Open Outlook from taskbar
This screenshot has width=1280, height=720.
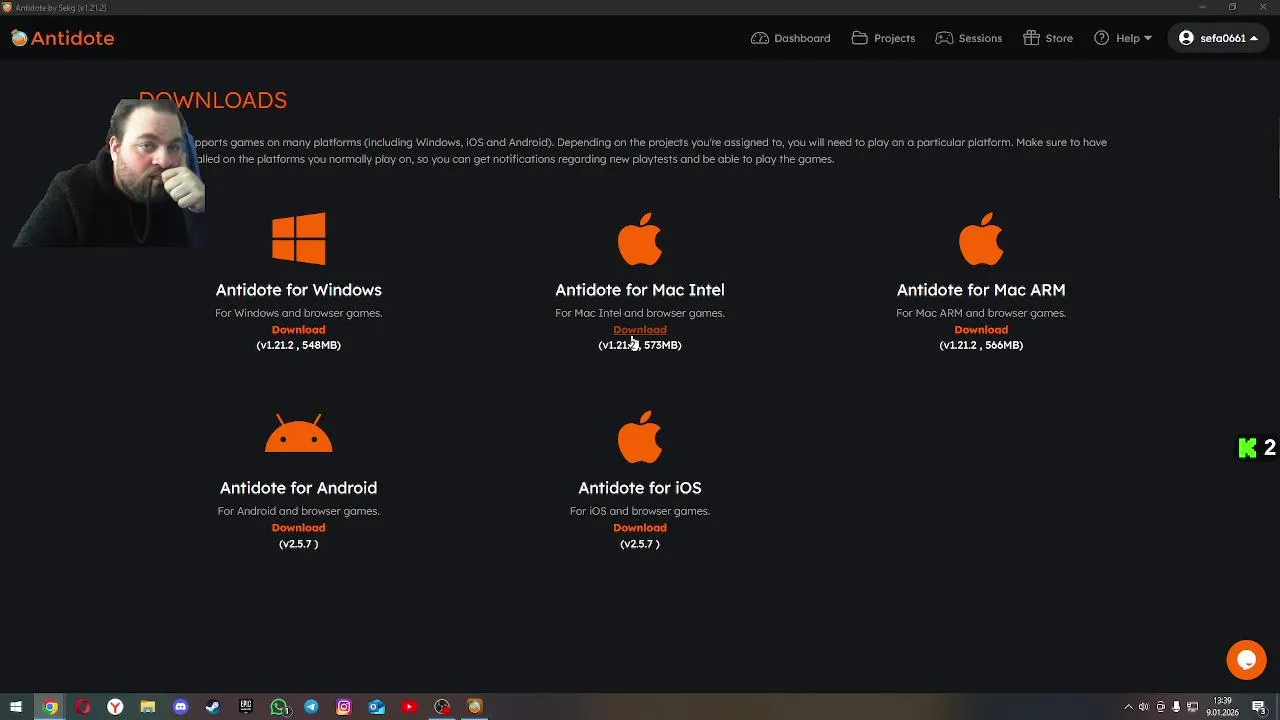click(x=377, y=707)
